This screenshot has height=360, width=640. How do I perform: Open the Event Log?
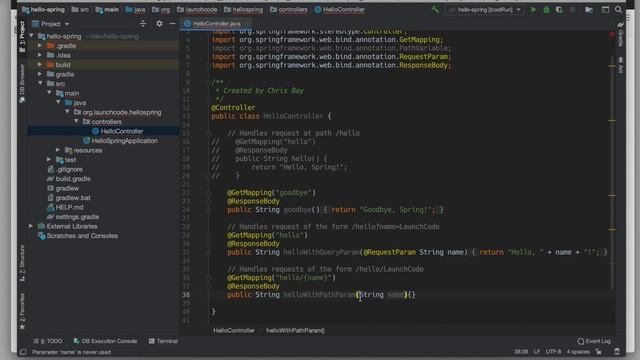coord(594,341)
